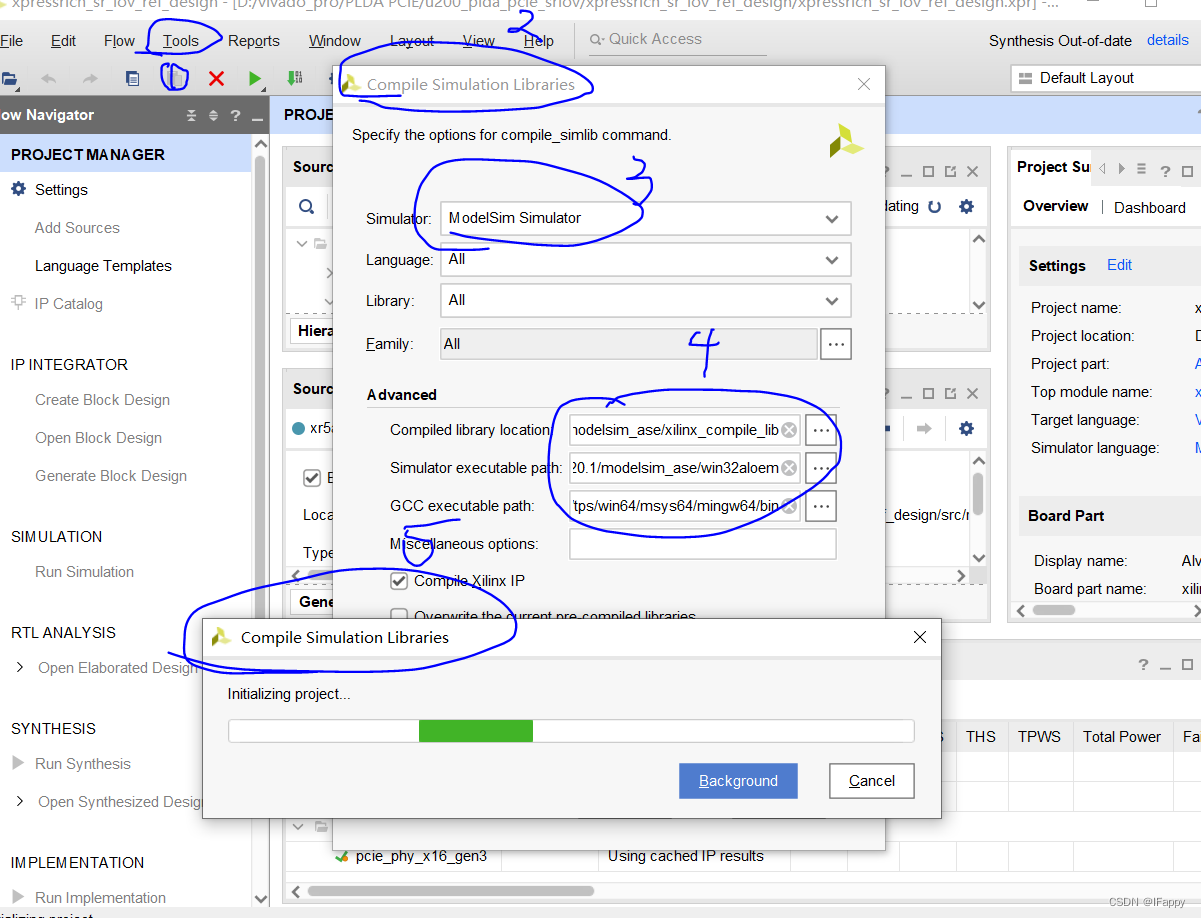
Task: Click the Initializing project progress bar
Action: tap(571, 731)
